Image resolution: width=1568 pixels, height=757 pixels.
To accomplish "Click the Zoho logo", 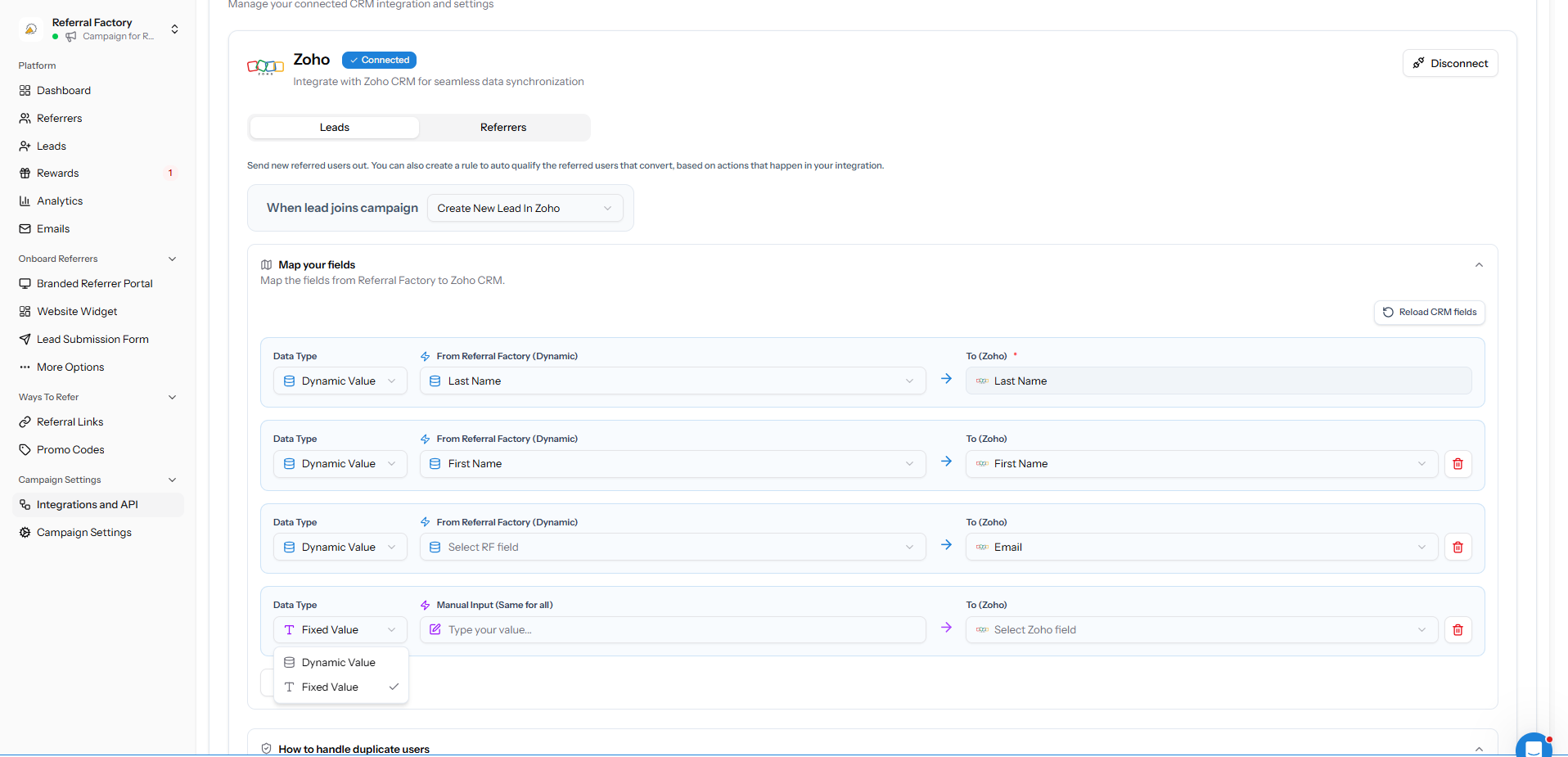I will pyautogui.click(x=265, y=66).
